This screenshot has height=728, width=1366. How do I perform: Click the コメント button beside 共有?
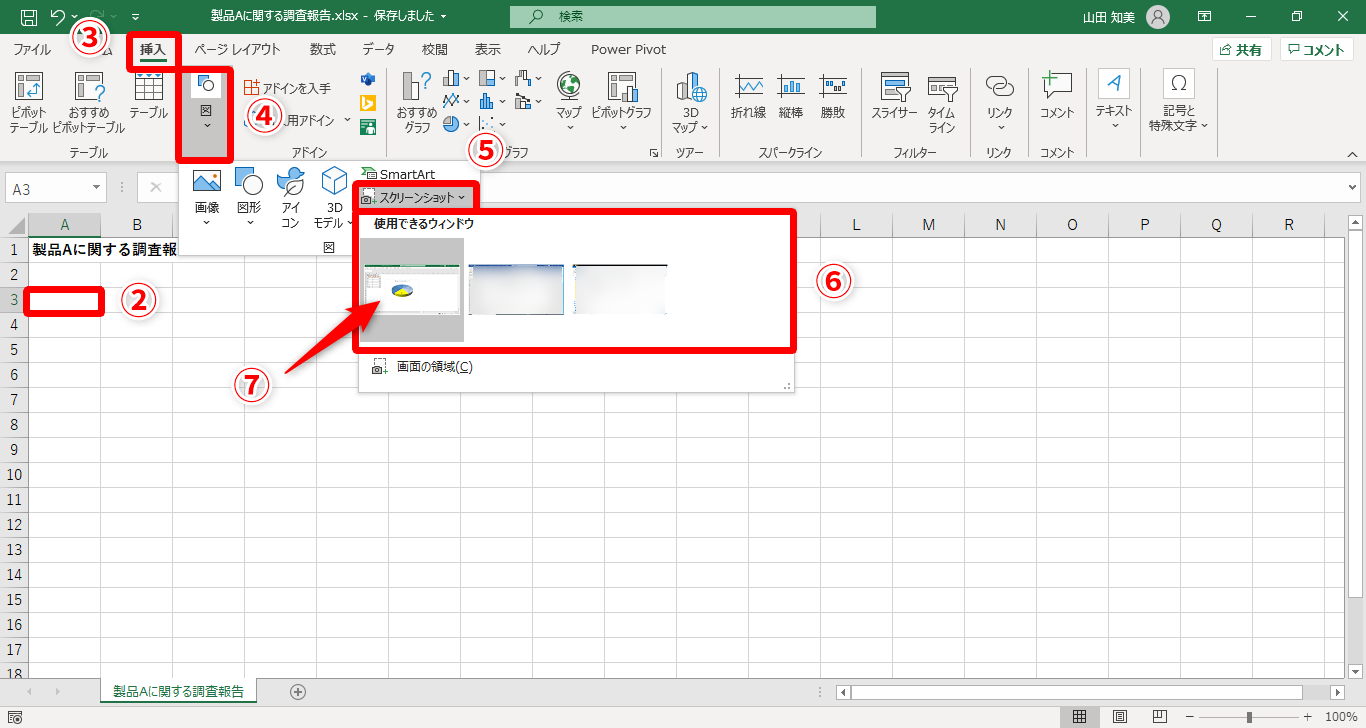tap(1317, 49)
